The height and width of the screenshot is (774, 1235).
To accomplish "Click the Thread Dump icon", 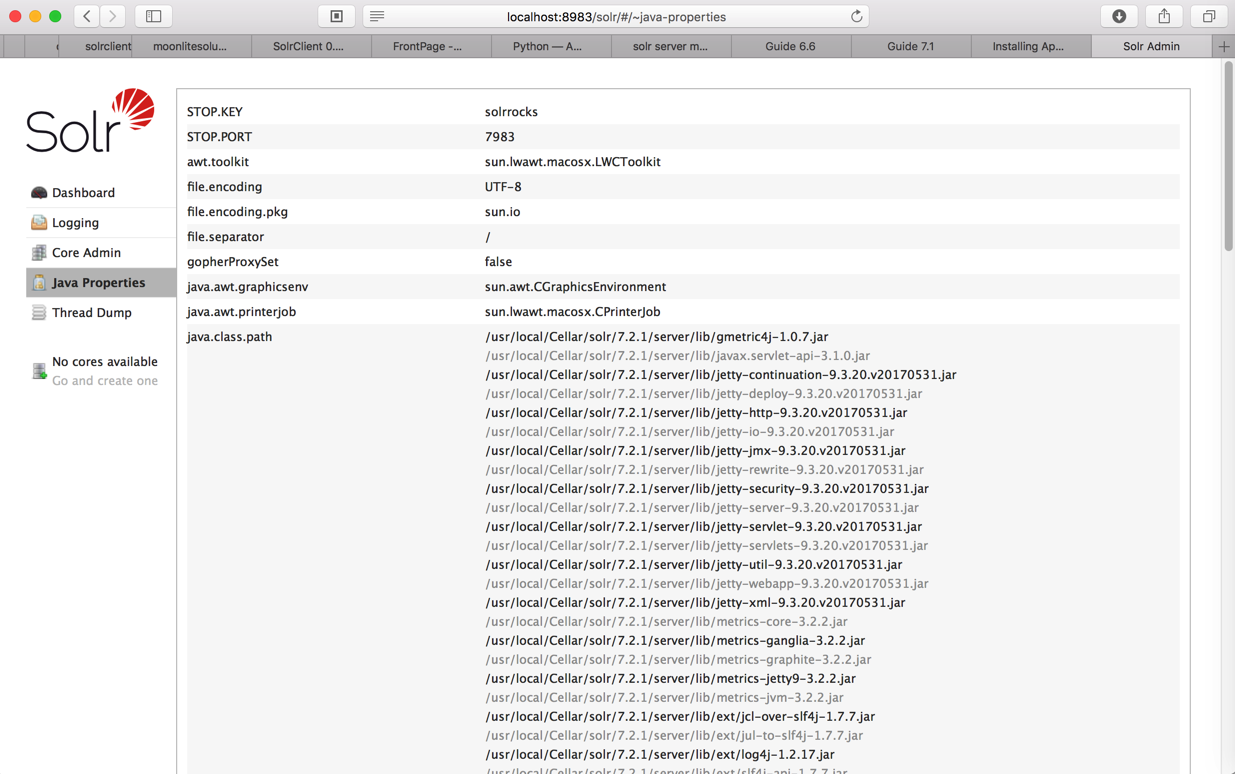I will 39,313.
